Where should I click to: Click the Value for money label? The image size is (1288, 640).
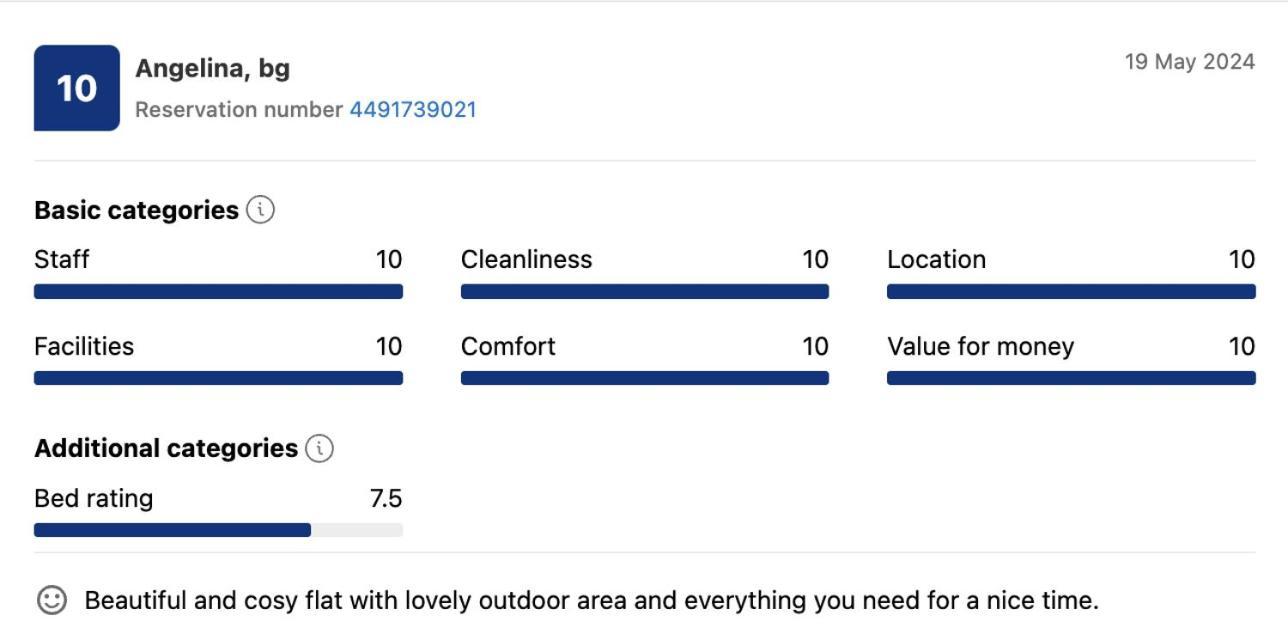(980, 347)
